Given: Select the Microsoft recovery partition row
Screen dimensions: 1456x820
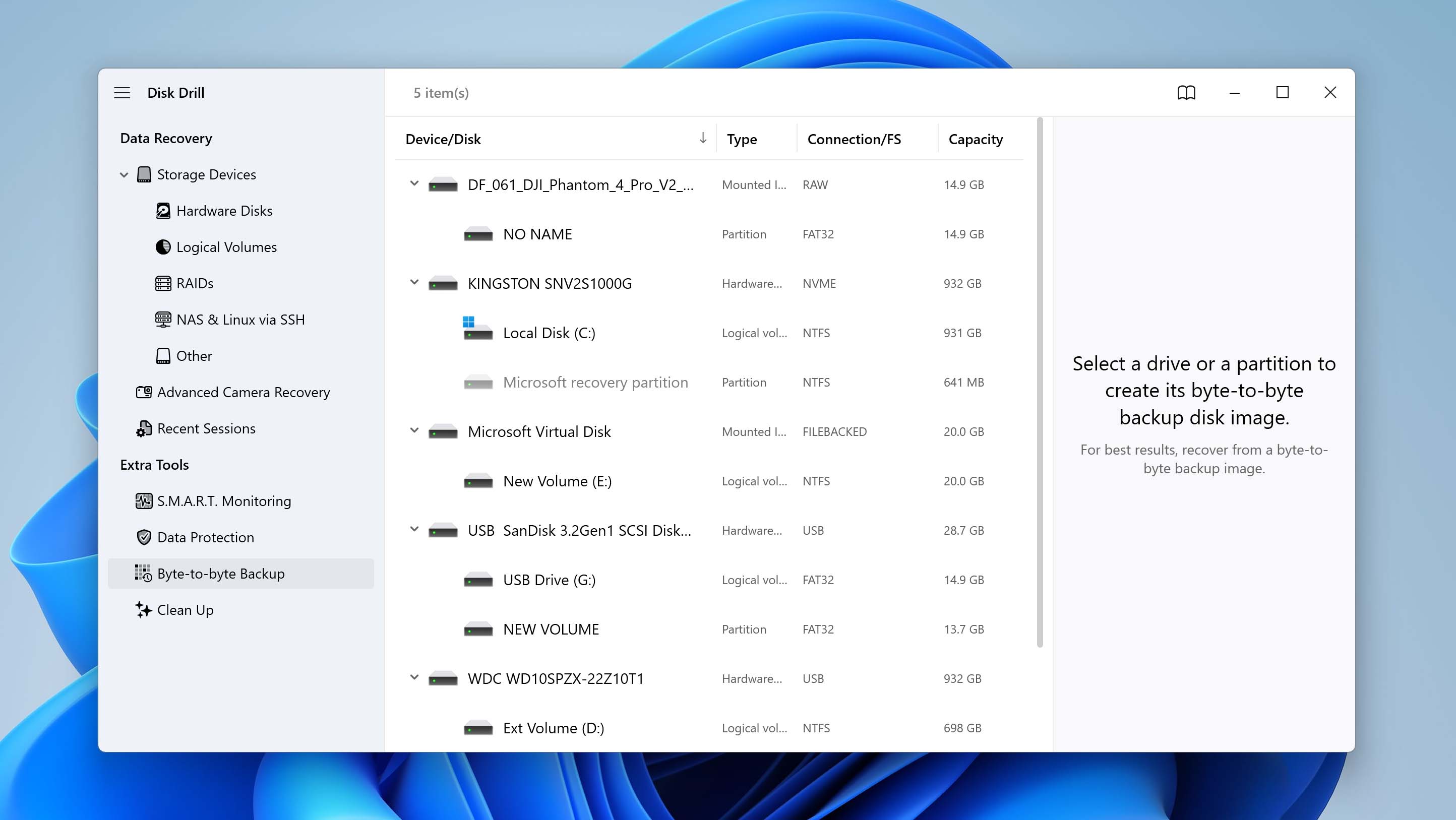Looking at the screenshot, I should pyautogui.click(x=709, y=383).
